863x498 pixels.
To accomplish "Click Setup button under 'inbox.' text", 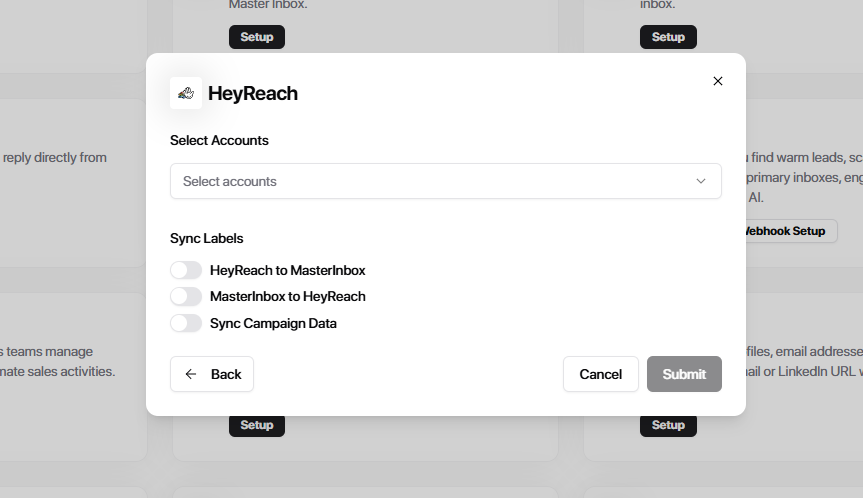I will tap(668, 37).
